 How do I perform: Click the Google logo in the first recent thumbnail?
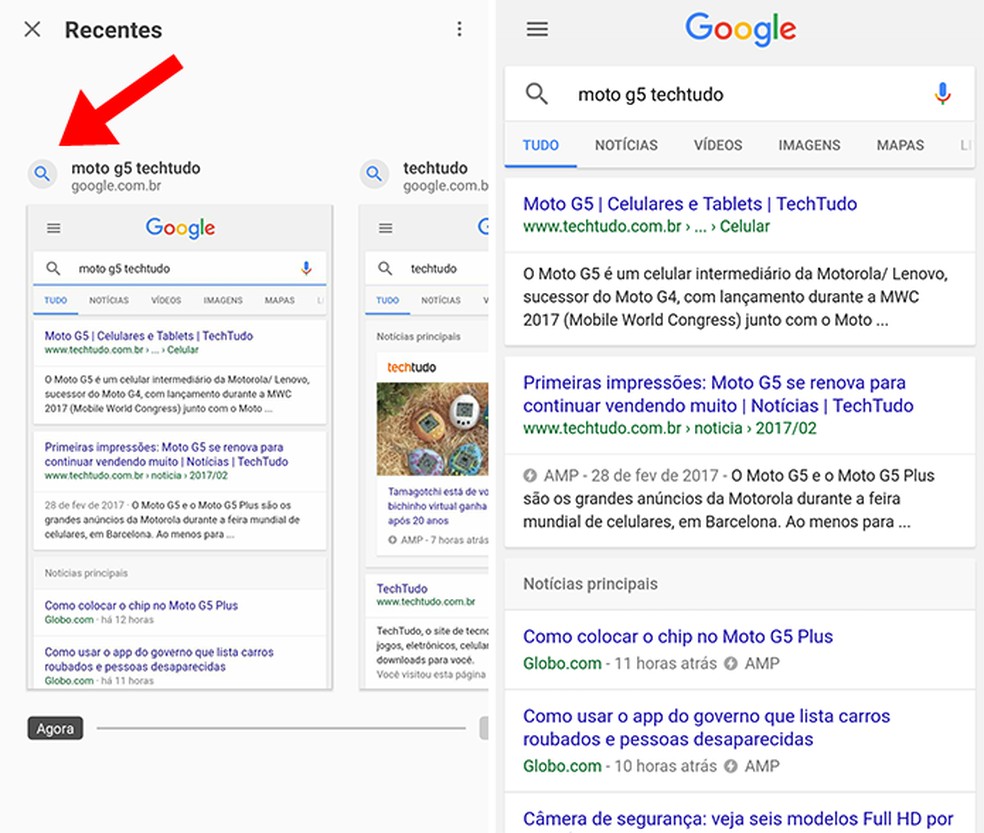tap(181, 228)
